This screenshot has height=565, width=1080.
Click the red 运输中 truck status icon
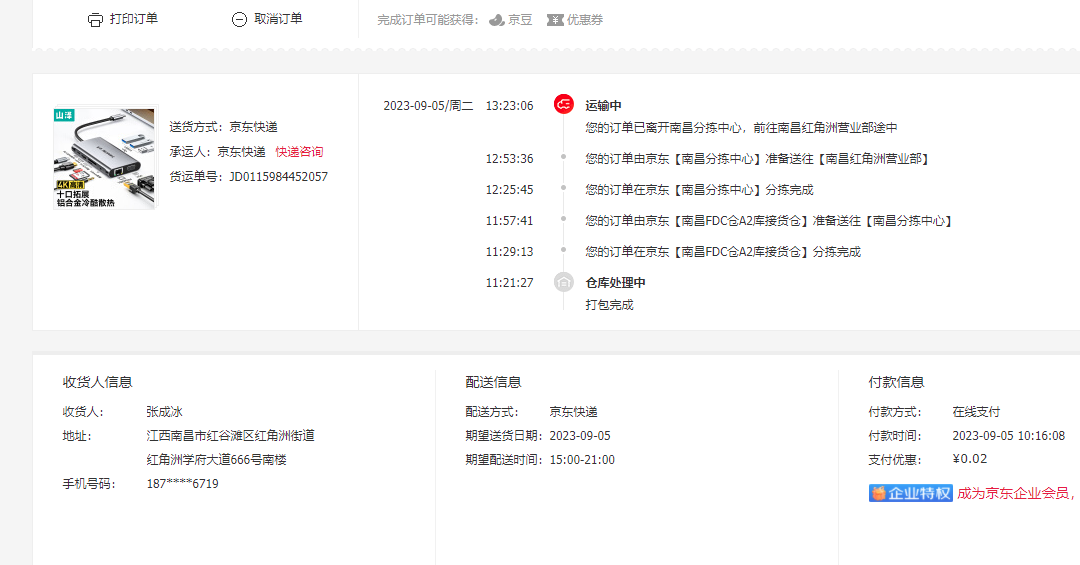(x=564, y=105)
